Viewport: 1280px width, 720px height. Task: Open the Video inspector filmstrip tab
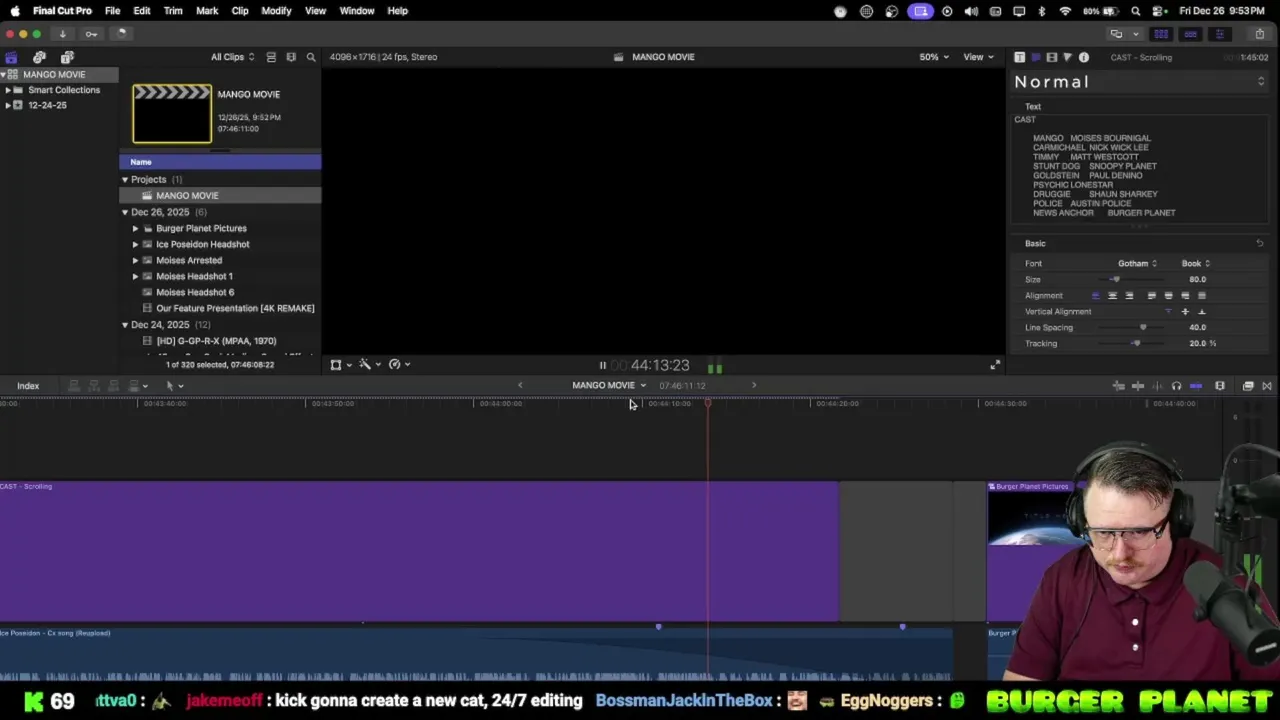click(1051, 57)
